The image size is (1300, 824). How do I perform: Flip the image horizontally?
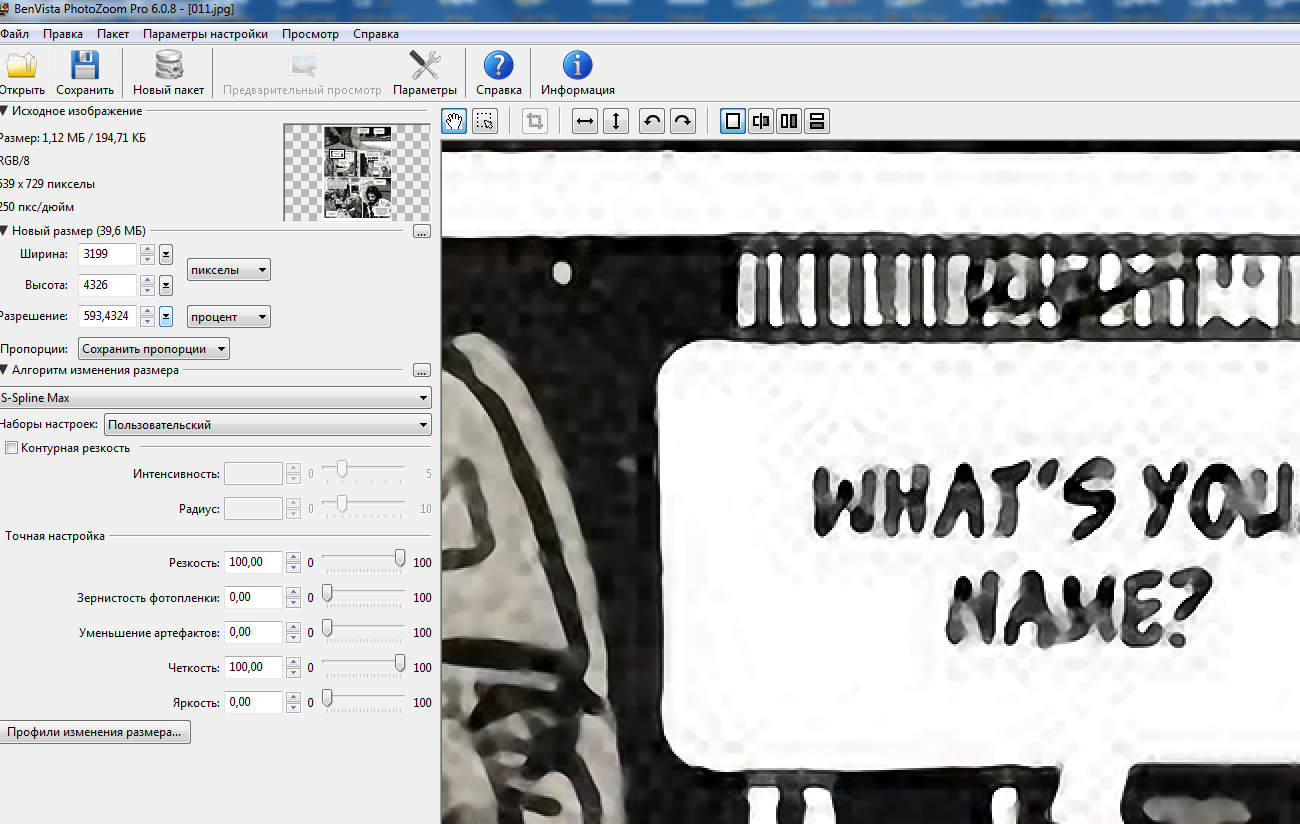pos(586,121)
